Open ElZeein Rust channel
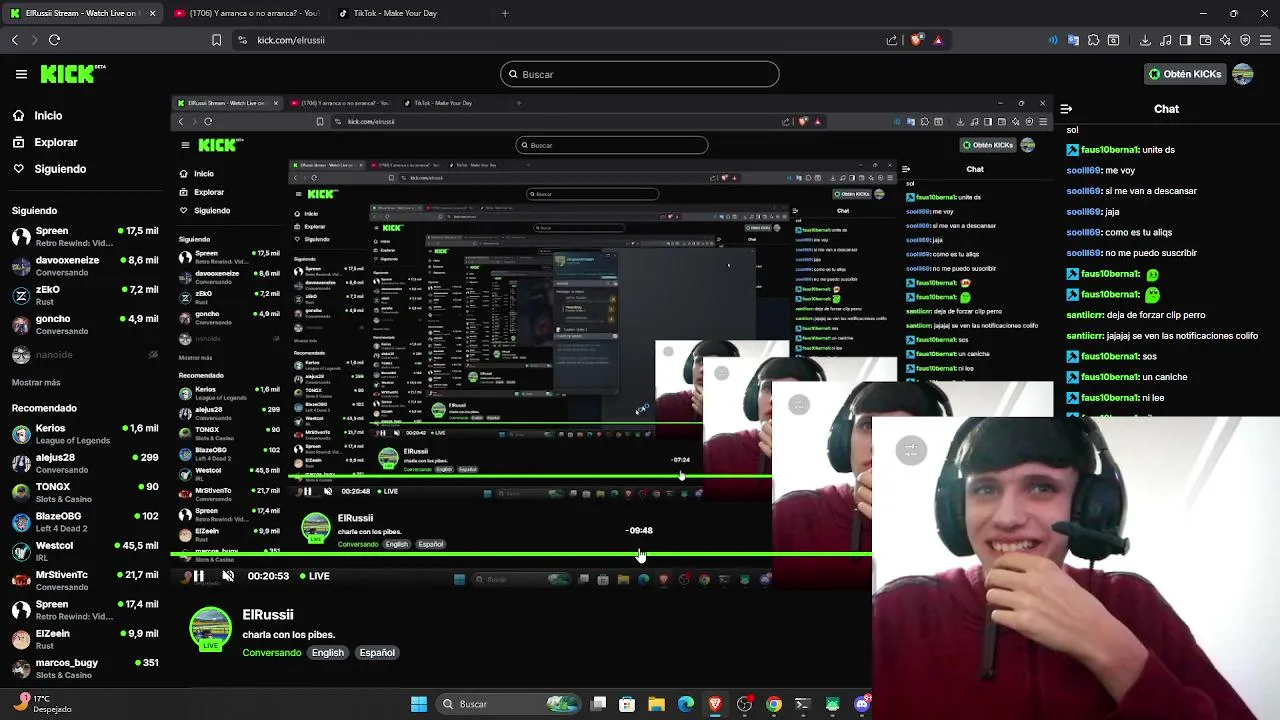This screenshot has height=720, width=1280. pos(85,639)
